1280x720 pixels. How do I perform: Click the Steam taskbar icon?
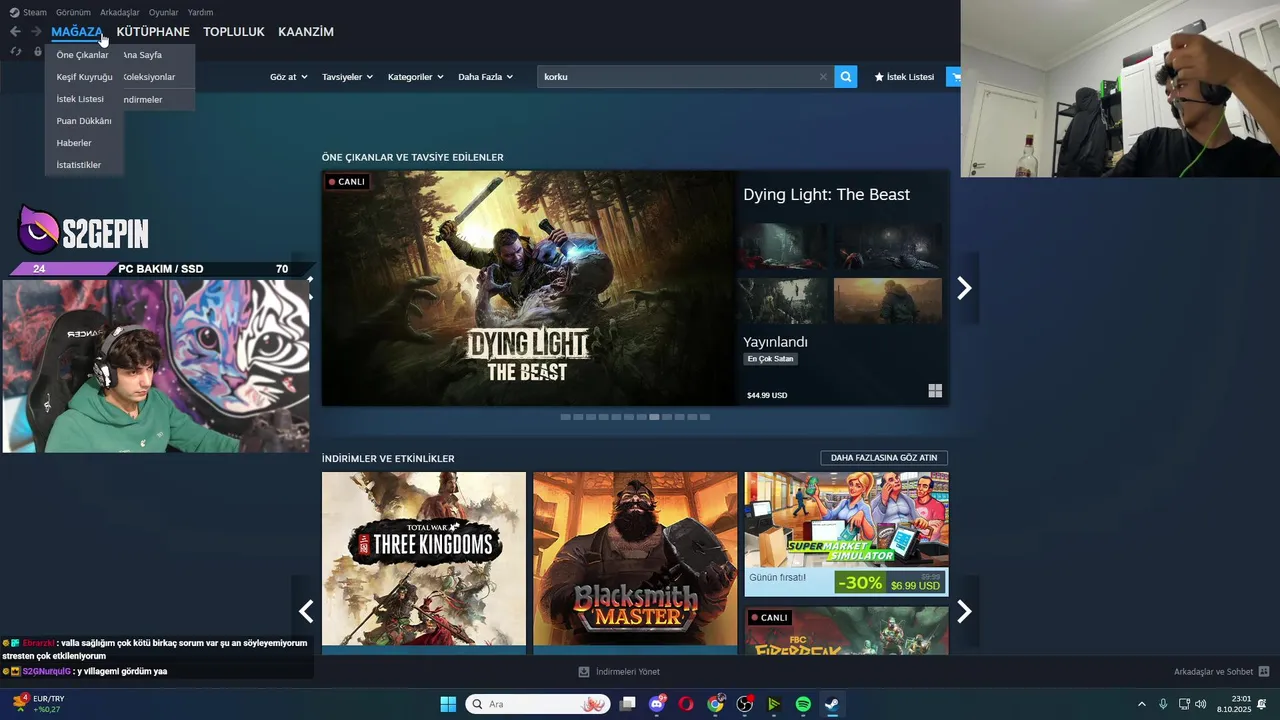(832, 704)
